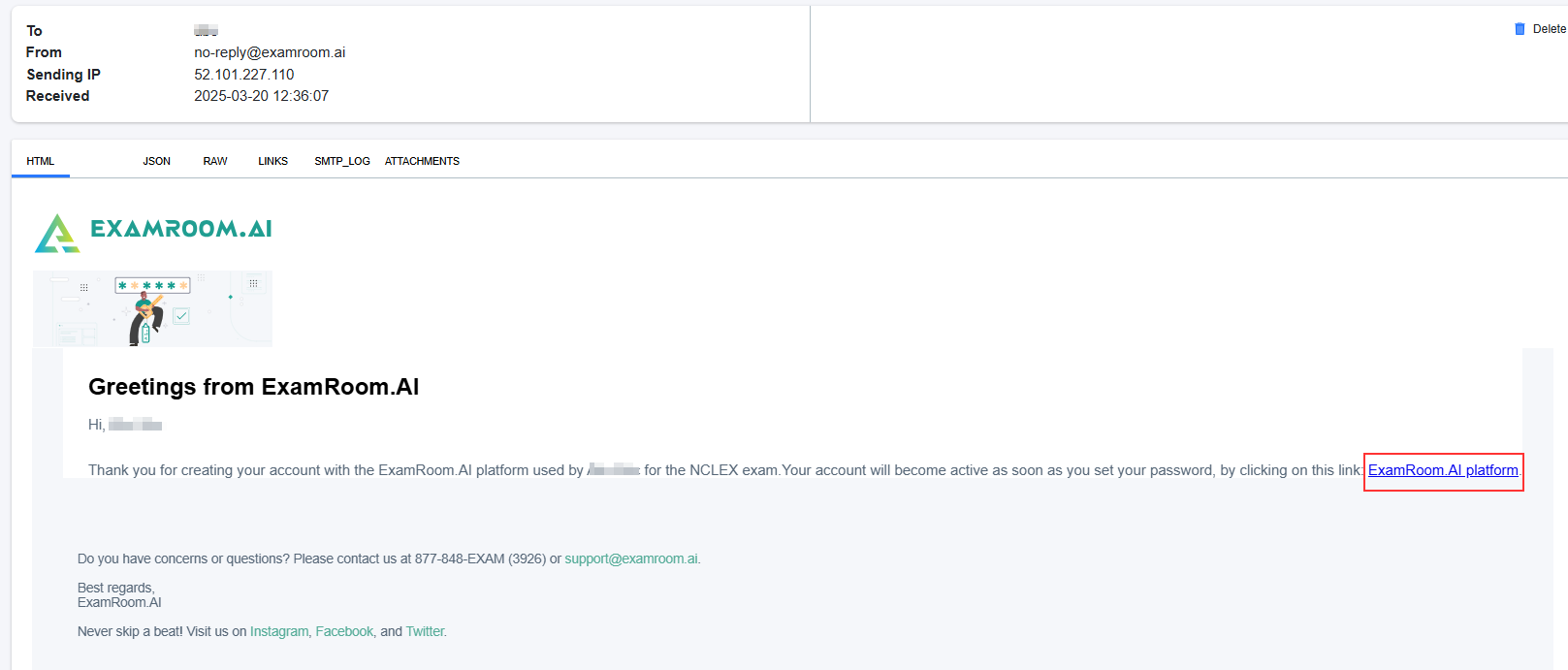Screen dimensions: 1568x670
Task: Switch to the HTML tab
Action: [x=41, y=161]
